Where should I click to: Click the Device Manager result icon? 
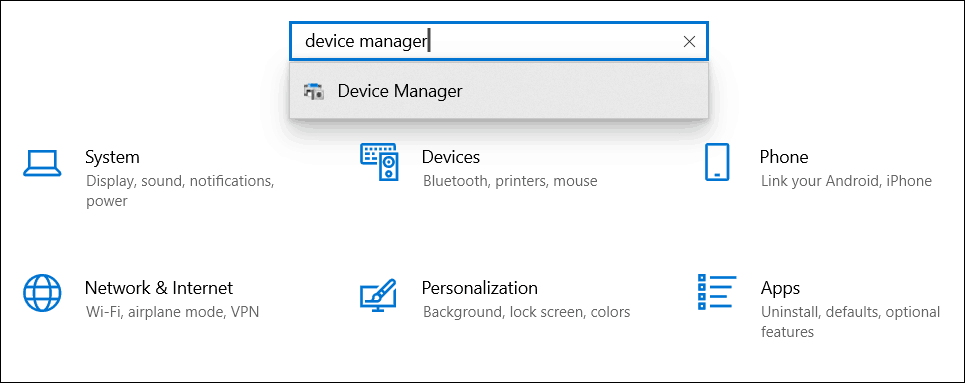pos(314,91)
